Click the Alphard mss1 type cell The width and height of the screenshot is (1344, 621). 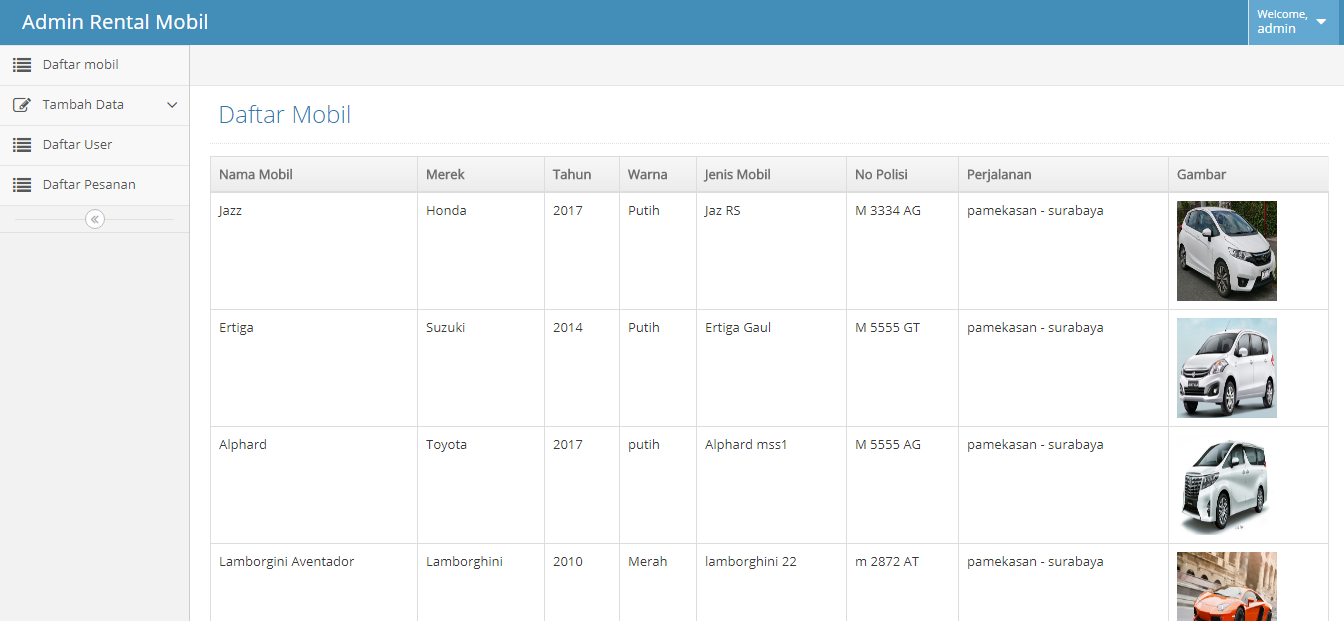(x=771, y=485)
